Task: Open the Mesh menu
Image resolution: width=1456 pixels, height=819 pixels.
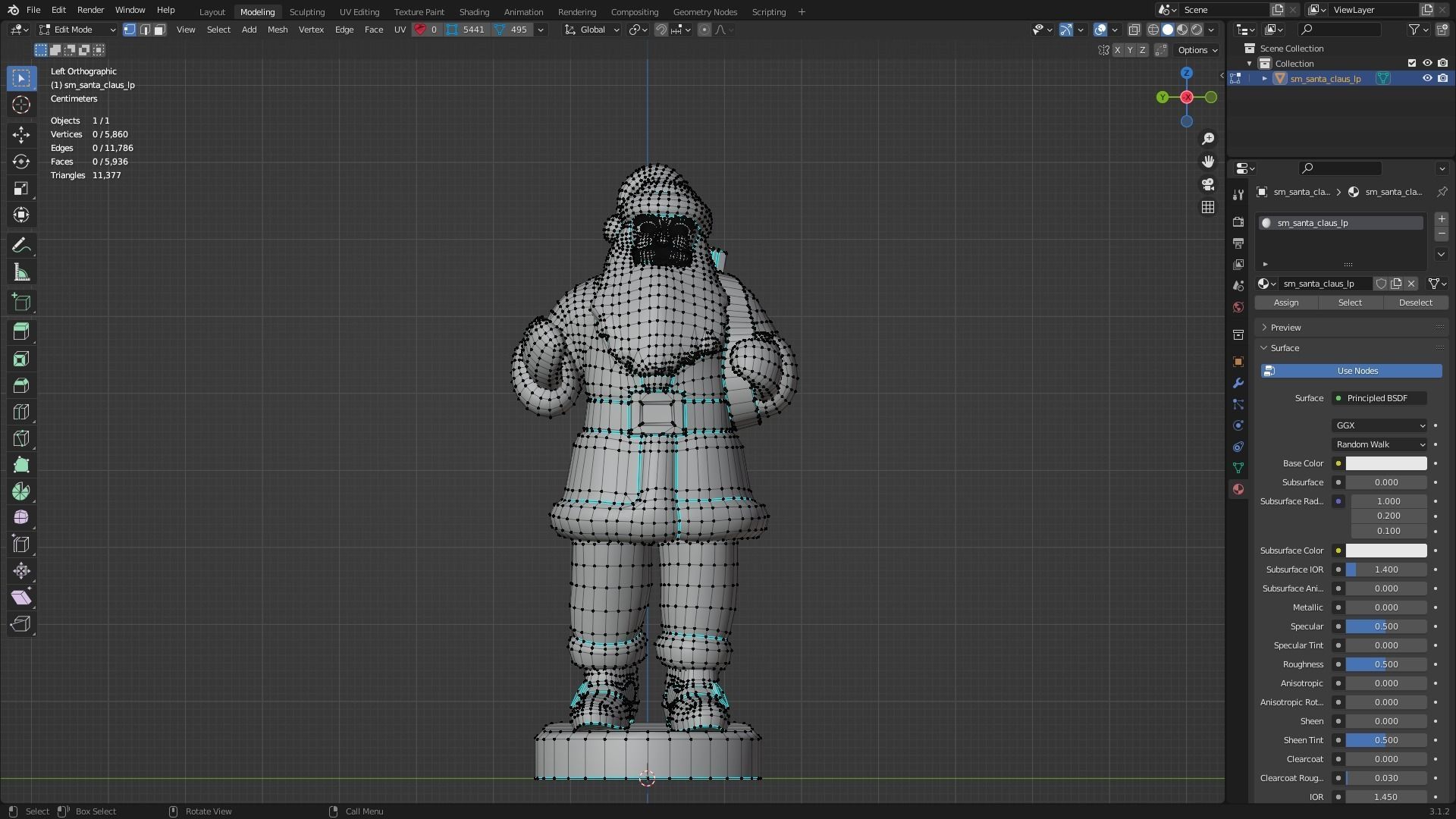Action: [x=277, y=30]
